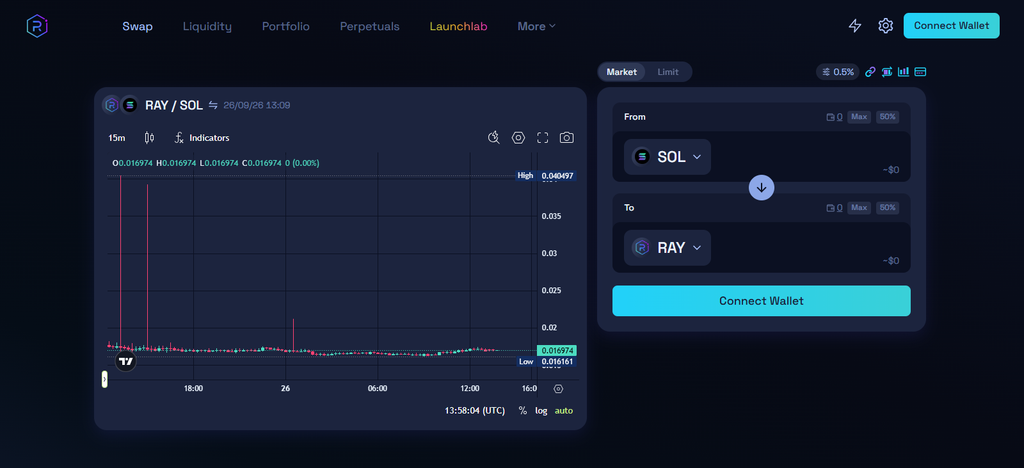Click current price label 0.016974

coord(556,351)
